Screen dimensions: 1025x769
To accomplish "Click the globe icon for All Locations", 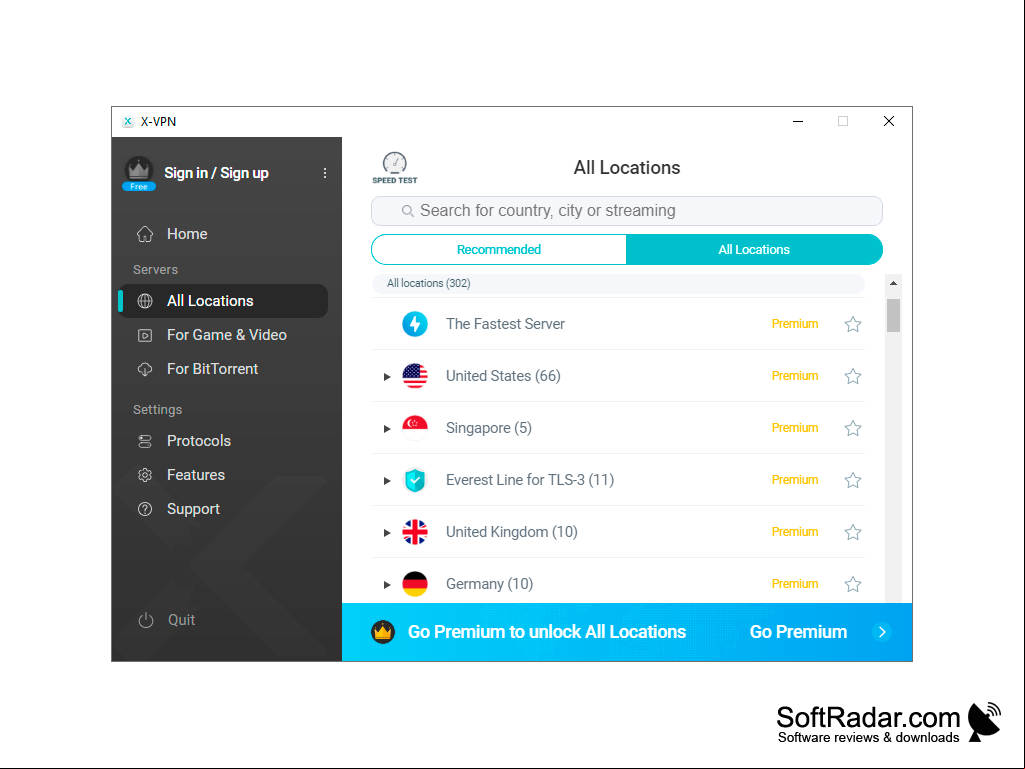I will point(145,301).
